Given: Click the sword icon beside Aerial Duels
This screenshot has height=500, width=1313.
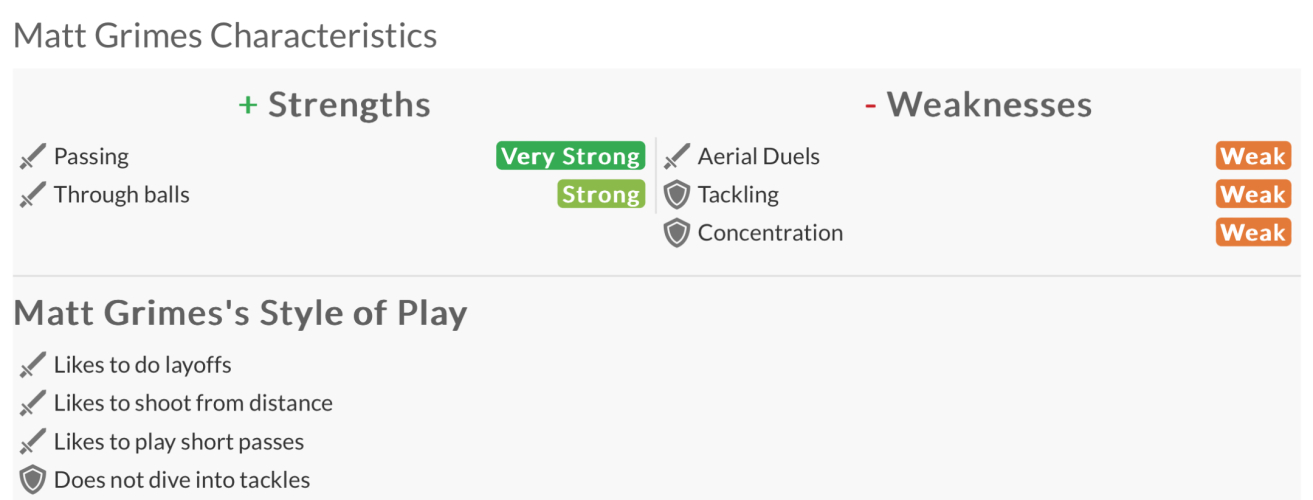Looking at the screenshot, I should [x=677, y=157].
